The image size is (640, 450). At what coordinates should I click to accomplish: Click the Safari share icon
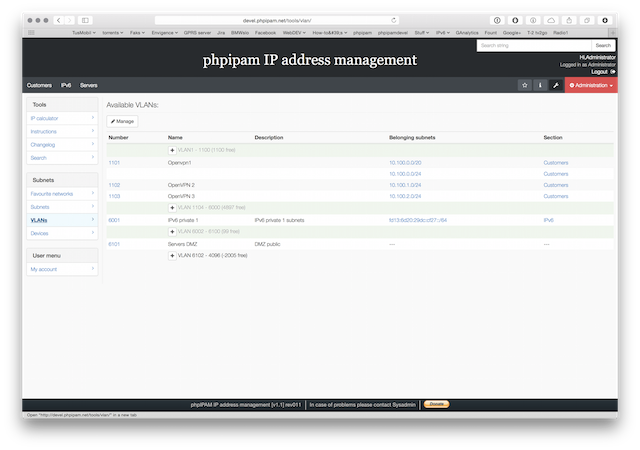click(x=569, y=20)
